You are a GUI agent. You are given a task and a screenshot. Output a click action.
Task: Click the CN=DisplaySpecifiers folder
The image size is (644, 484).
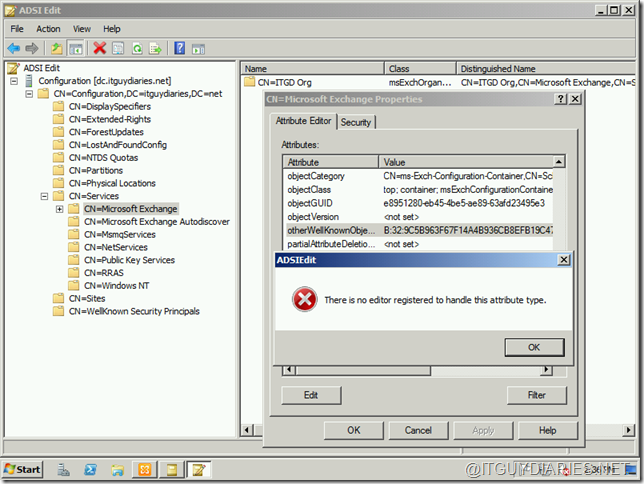tap(110, 106)
